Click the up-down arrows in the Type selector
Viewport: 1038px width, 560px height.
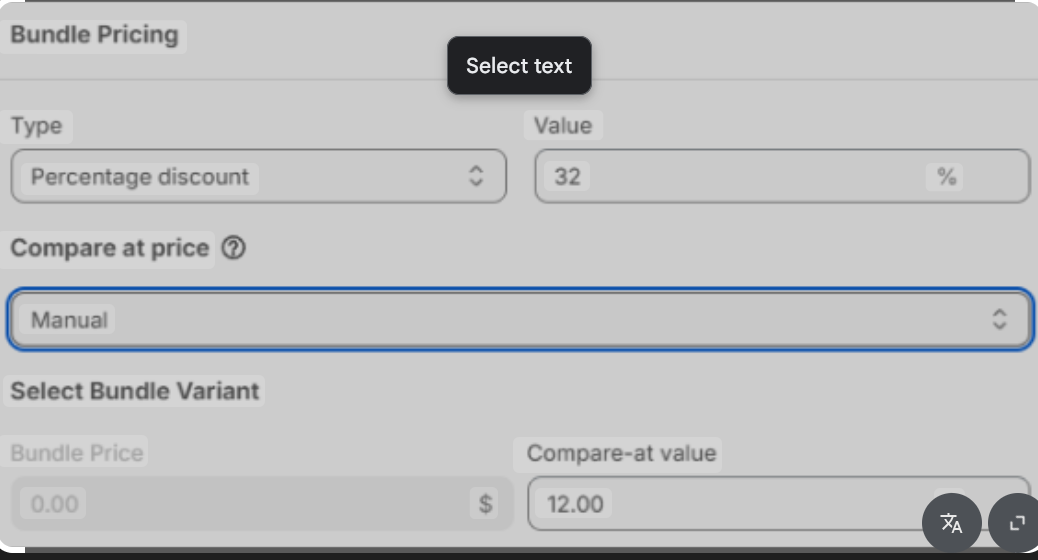pyautogui.click(x=476, y=176)
